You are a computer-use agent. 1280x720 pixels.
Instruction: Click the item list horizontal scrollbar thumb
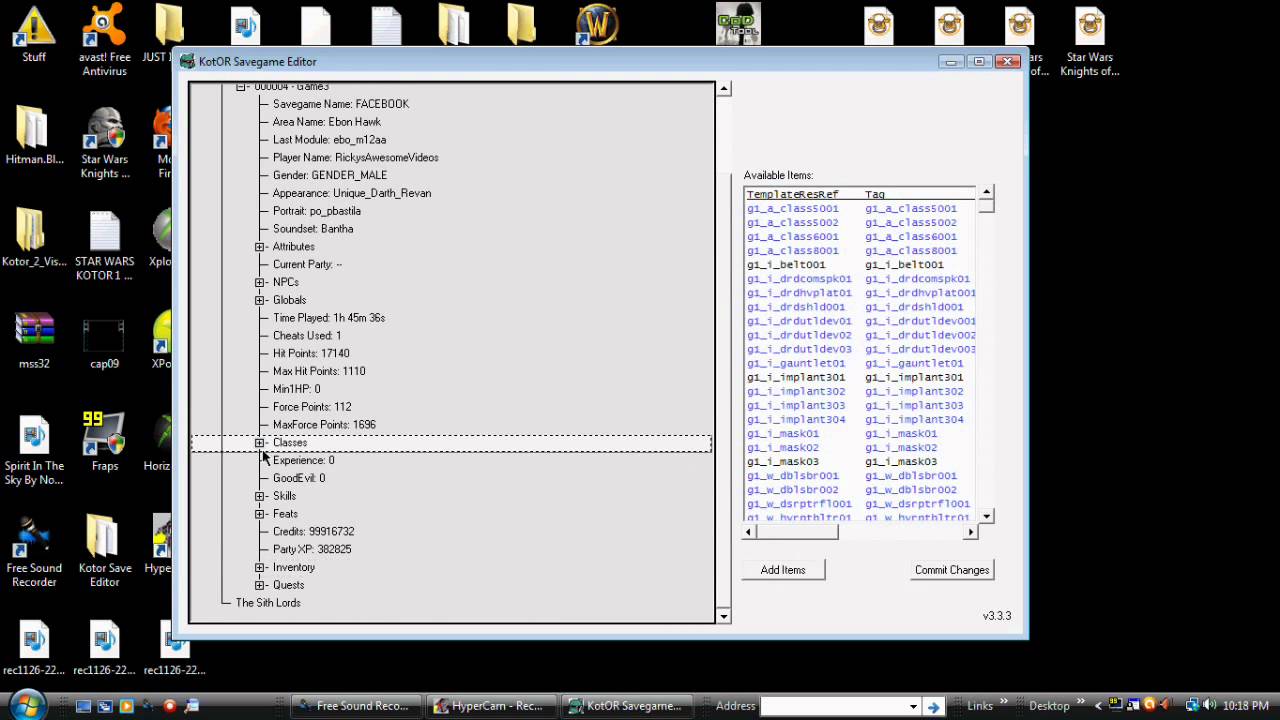(x=799, y=531)
